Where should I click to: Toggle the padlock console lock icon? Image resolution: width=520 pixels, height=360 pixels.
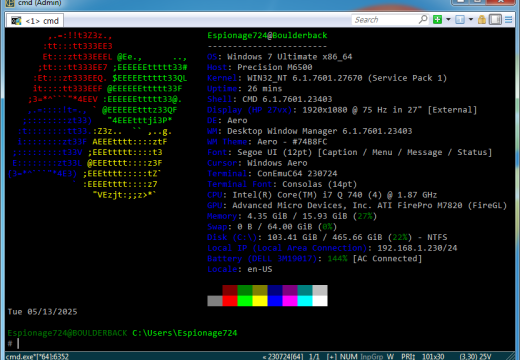pos(482,20)
